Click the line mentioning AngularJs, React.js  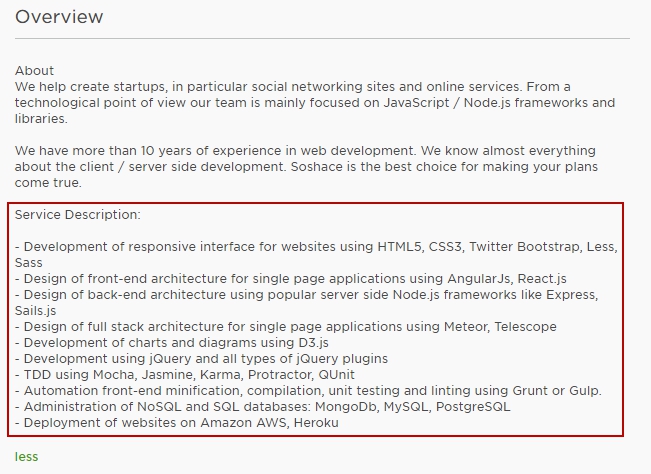(x=291, y=279)
